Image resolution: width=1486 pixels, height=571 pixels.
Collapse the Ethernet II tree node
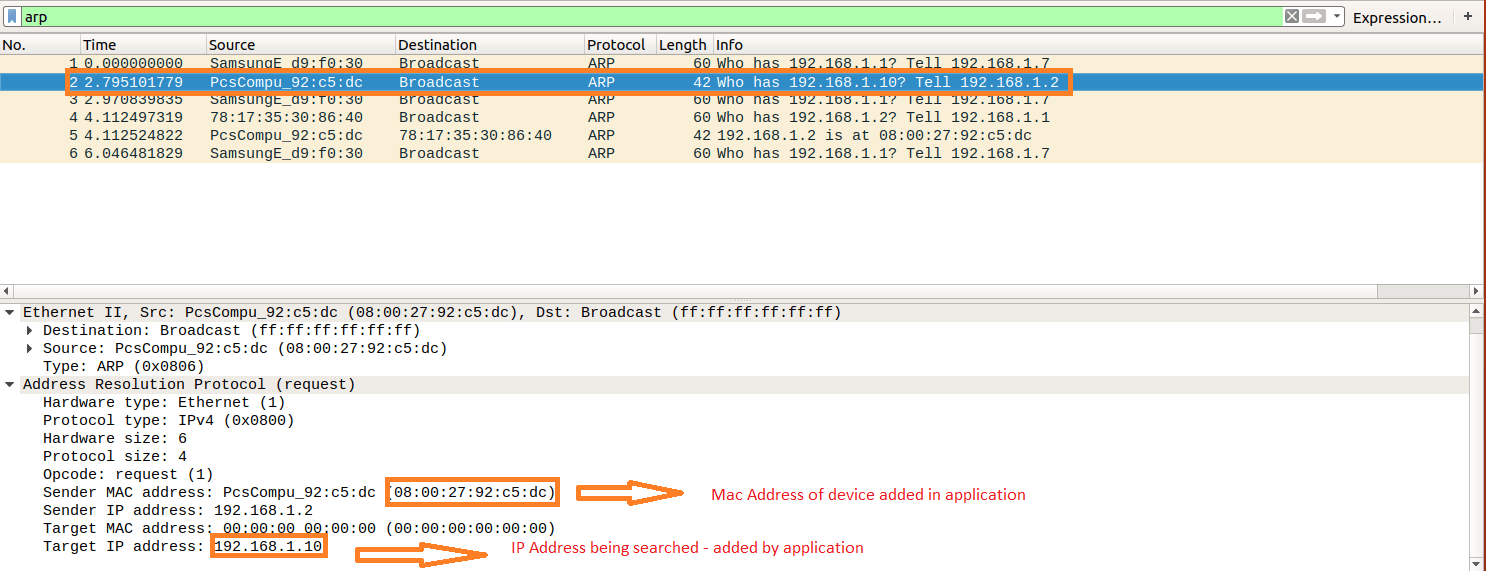coord(10,313)
